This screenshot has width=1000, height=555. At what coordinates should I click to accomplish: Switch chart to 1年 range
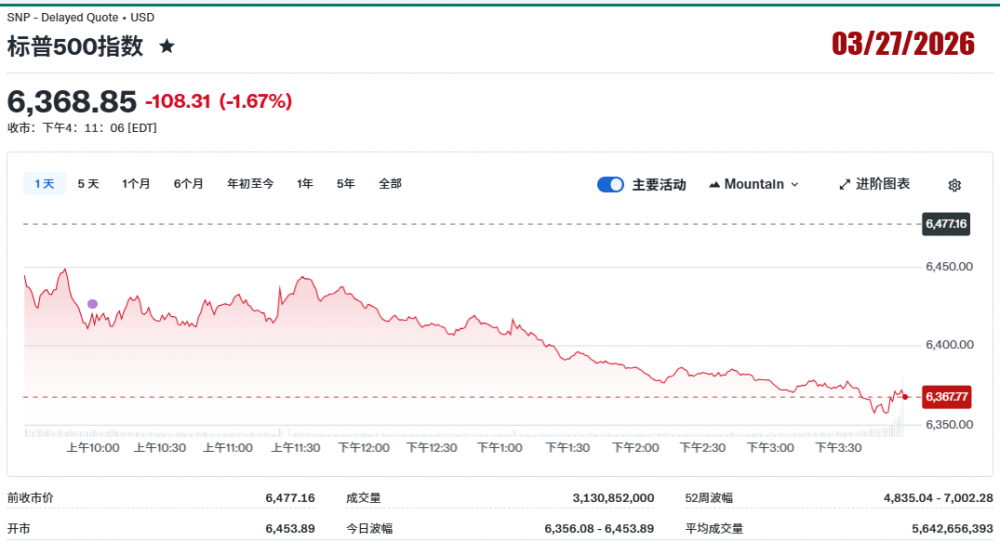click(305, 184)
